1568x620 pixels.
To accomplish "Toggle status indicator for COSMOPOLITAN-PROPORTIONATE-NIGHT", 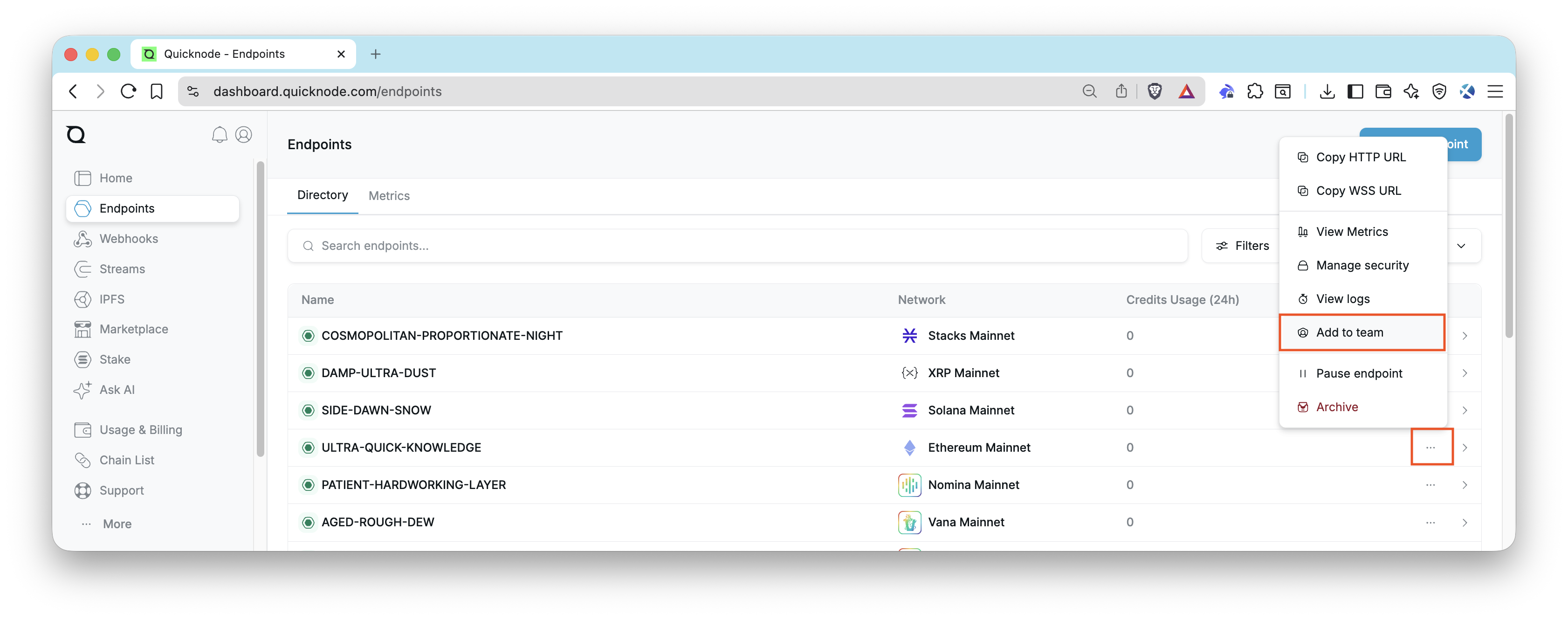I will [x=307, y=335].
